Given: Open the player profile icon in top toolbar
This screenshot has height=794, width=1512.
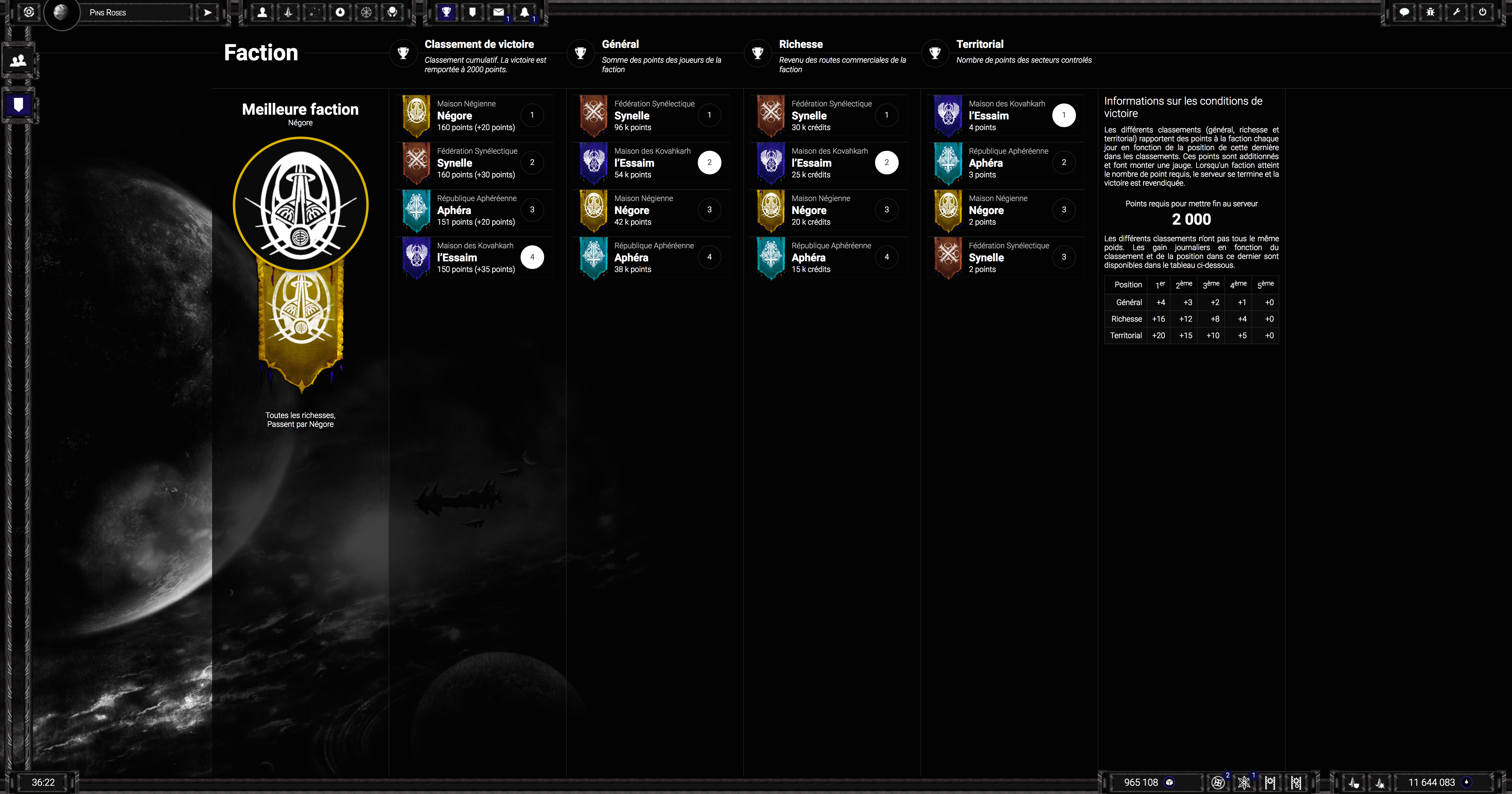Looking at the screenshot, I should point(262,12).
